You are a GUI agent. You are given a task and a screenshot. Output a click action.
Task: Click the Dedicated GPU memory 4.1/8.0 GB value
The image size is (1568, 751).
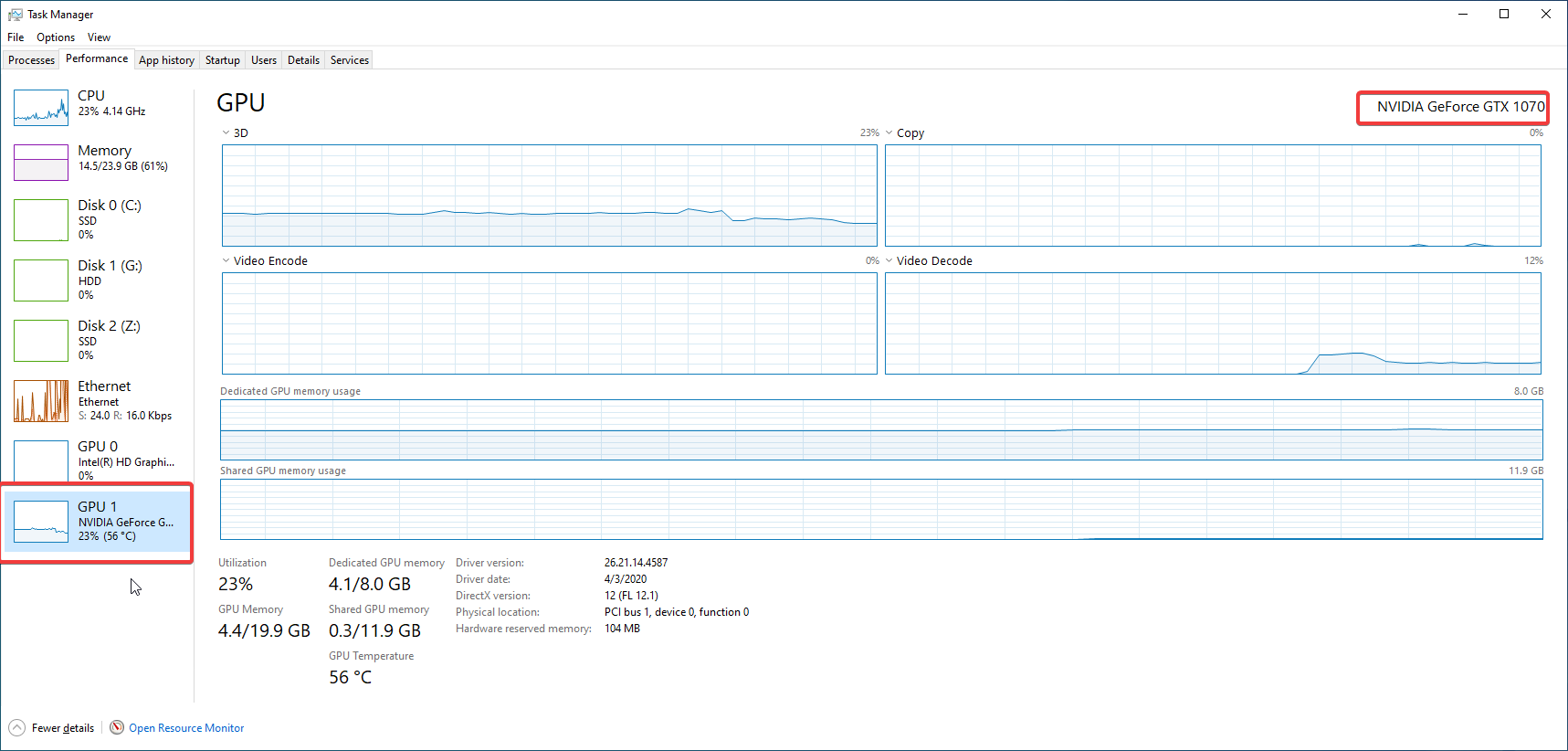pos(370,584)
